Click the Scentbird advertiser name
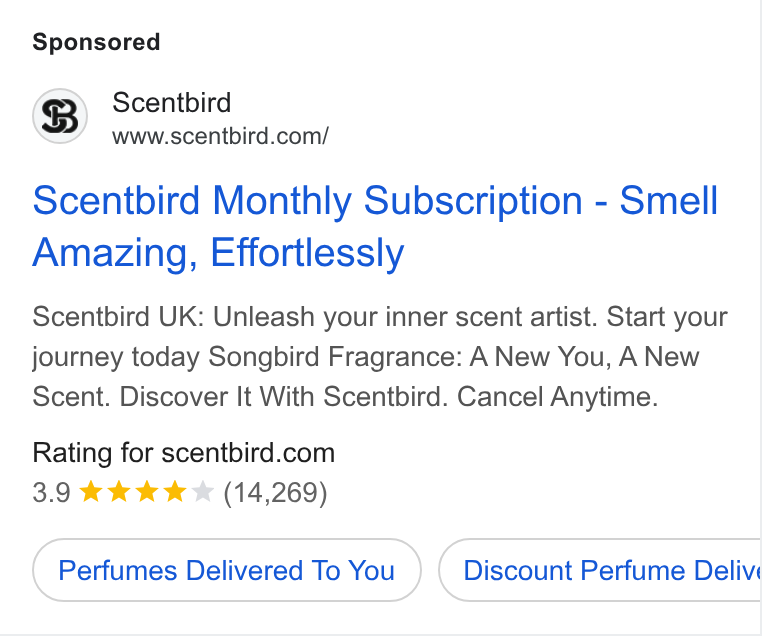The width and height of the screenshot is (762, 636). (x=172, y=103)
